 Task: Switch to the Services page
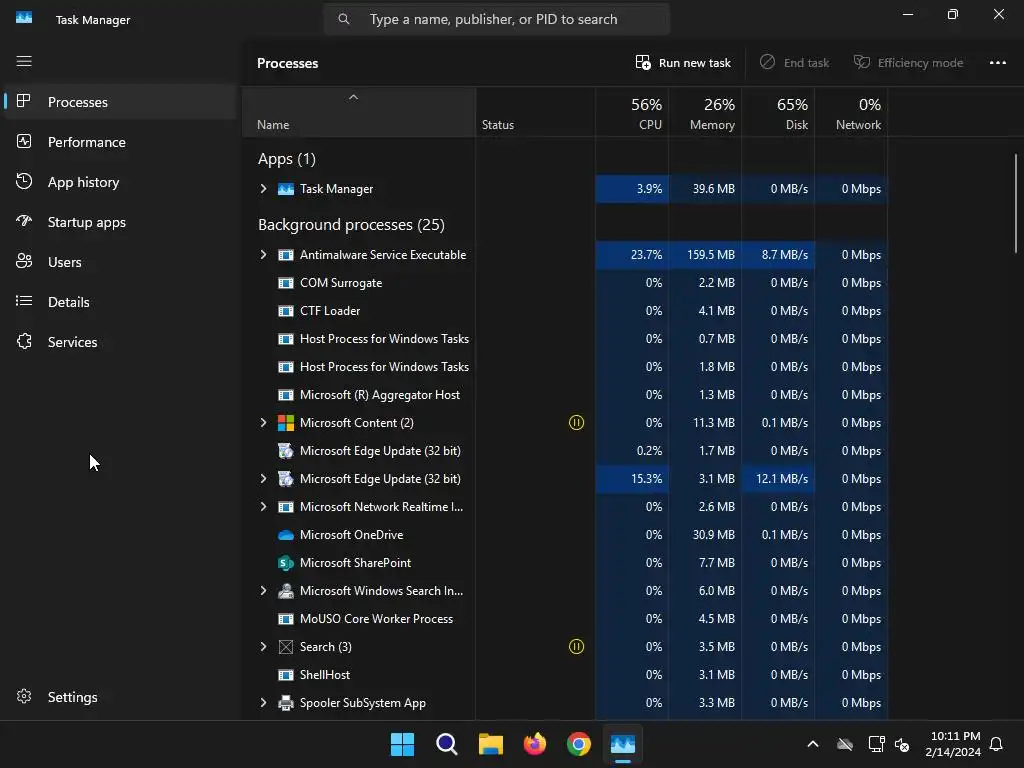121,342
